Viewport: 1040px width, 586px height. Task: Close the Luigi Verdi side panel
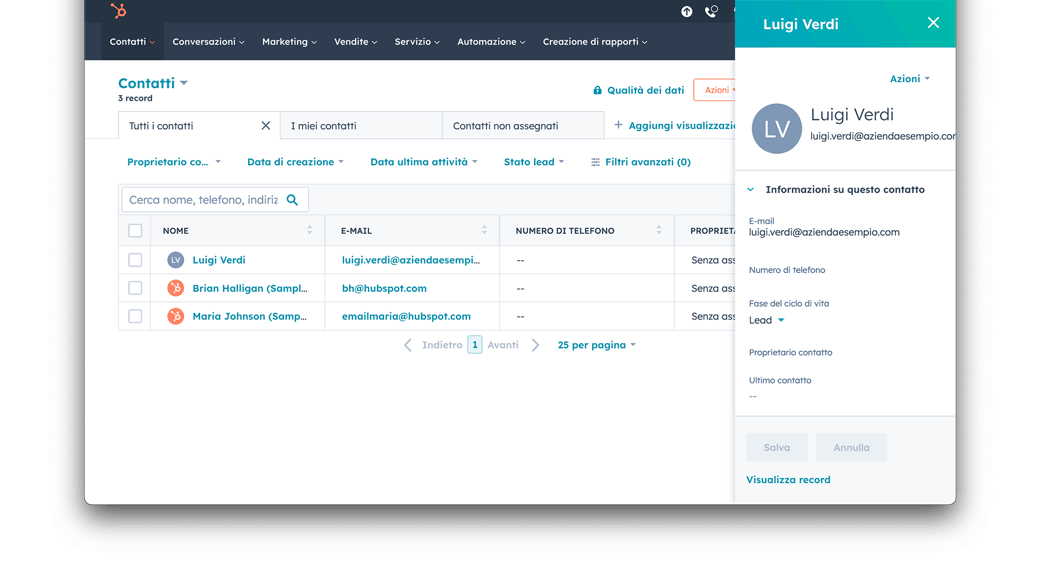[x=933, y=23]
